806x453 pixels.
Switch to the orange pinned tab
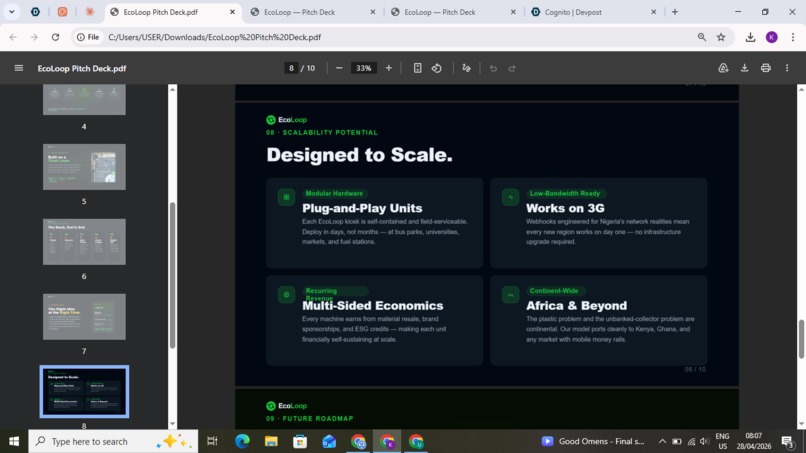coord(62,12)
